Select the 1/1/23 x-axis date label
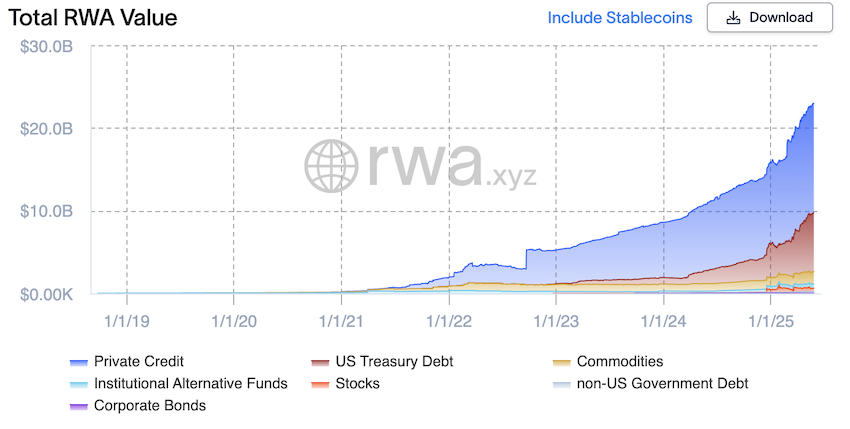 (556, 321)
